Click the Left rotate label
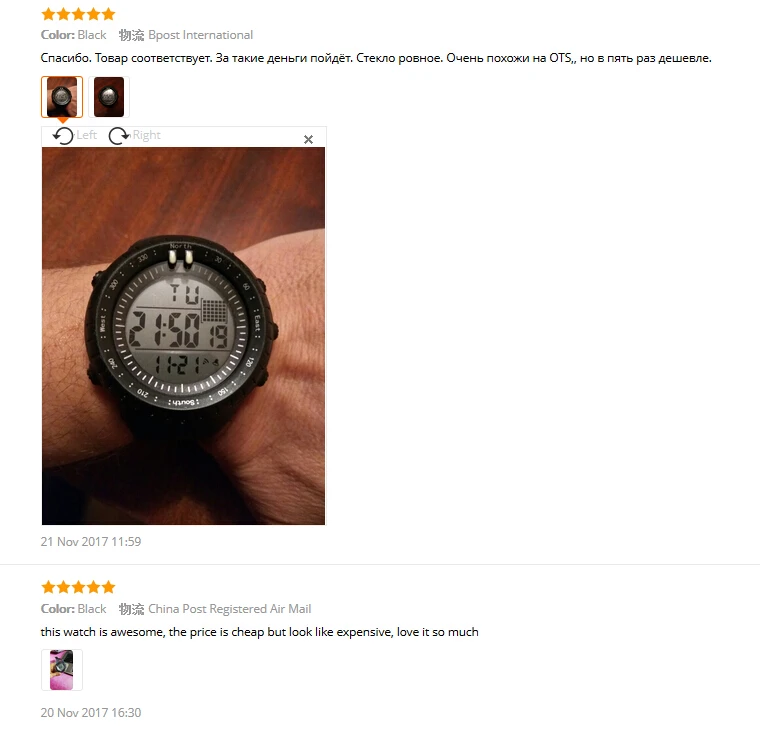The image size is (760, 732). point(87,135)
